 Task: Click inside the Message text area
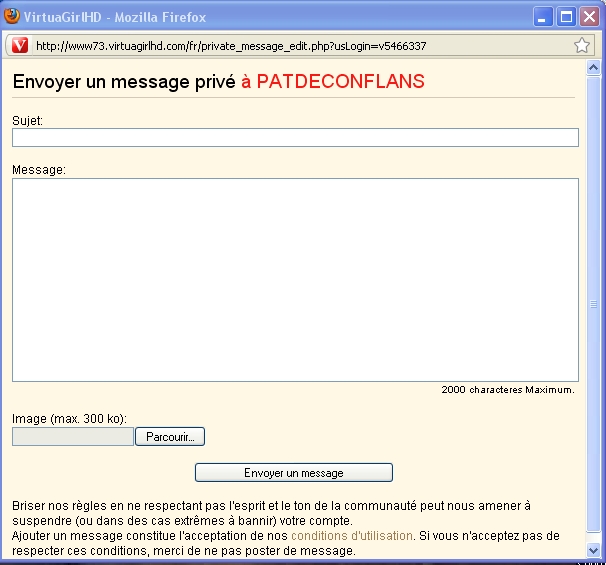[295, 280]
